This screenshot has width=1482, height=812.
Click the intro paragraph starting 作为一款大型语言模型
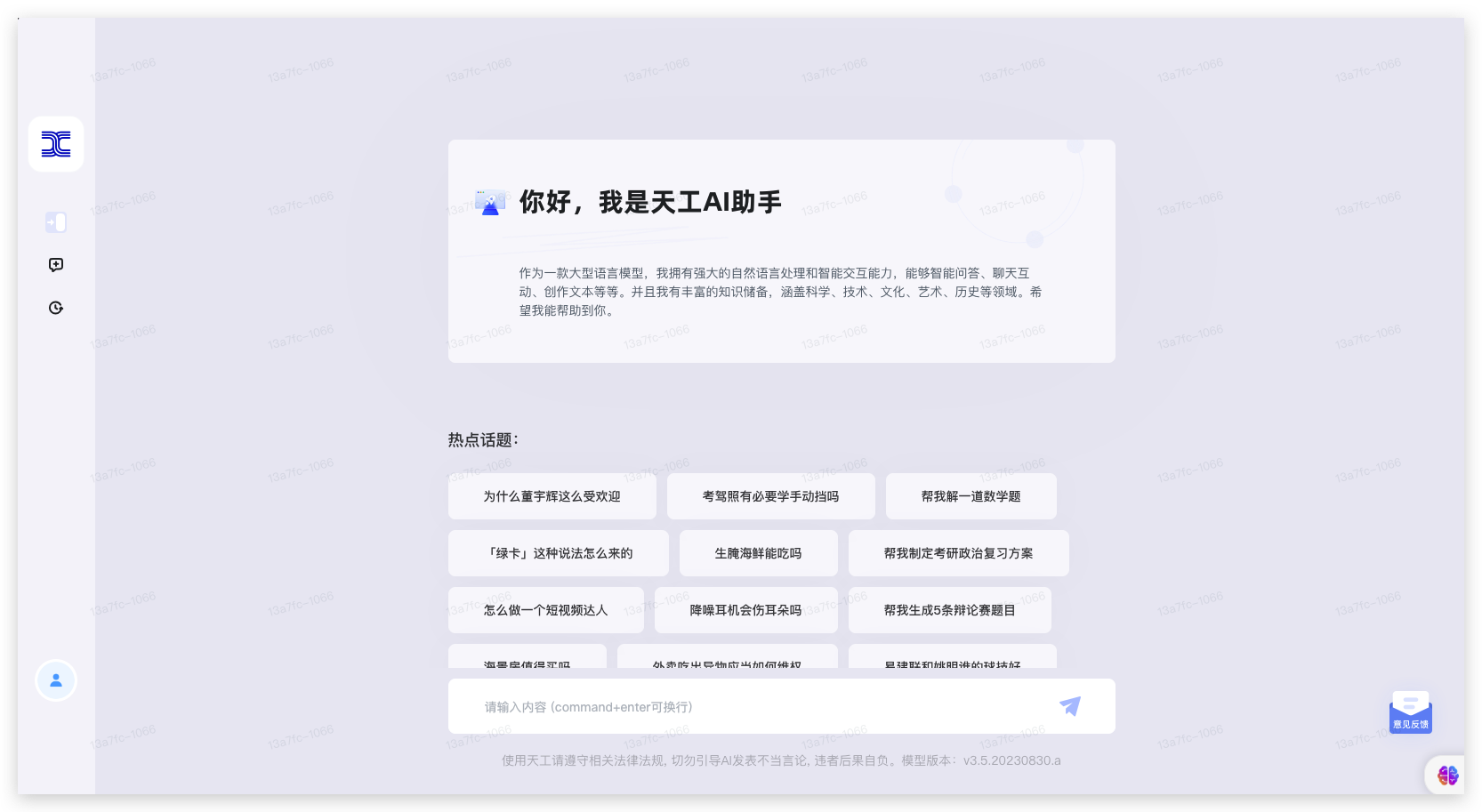point(781,292)
